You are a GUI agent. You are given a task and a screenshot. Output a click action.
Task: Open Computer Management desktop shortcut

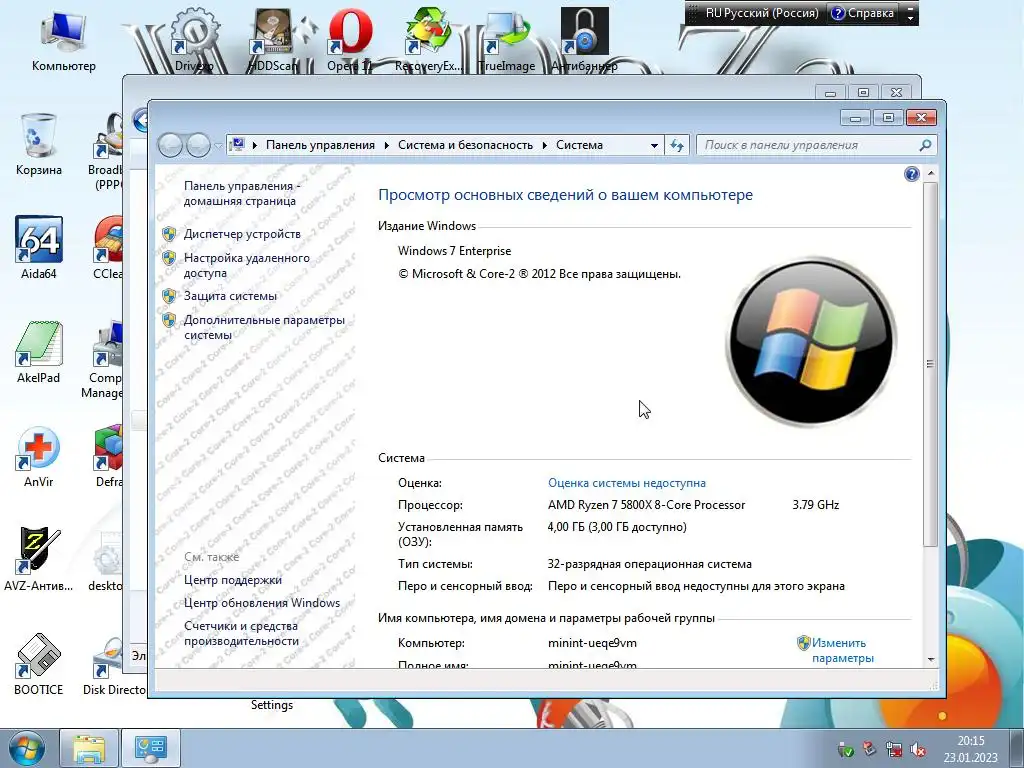pos(104,358)
